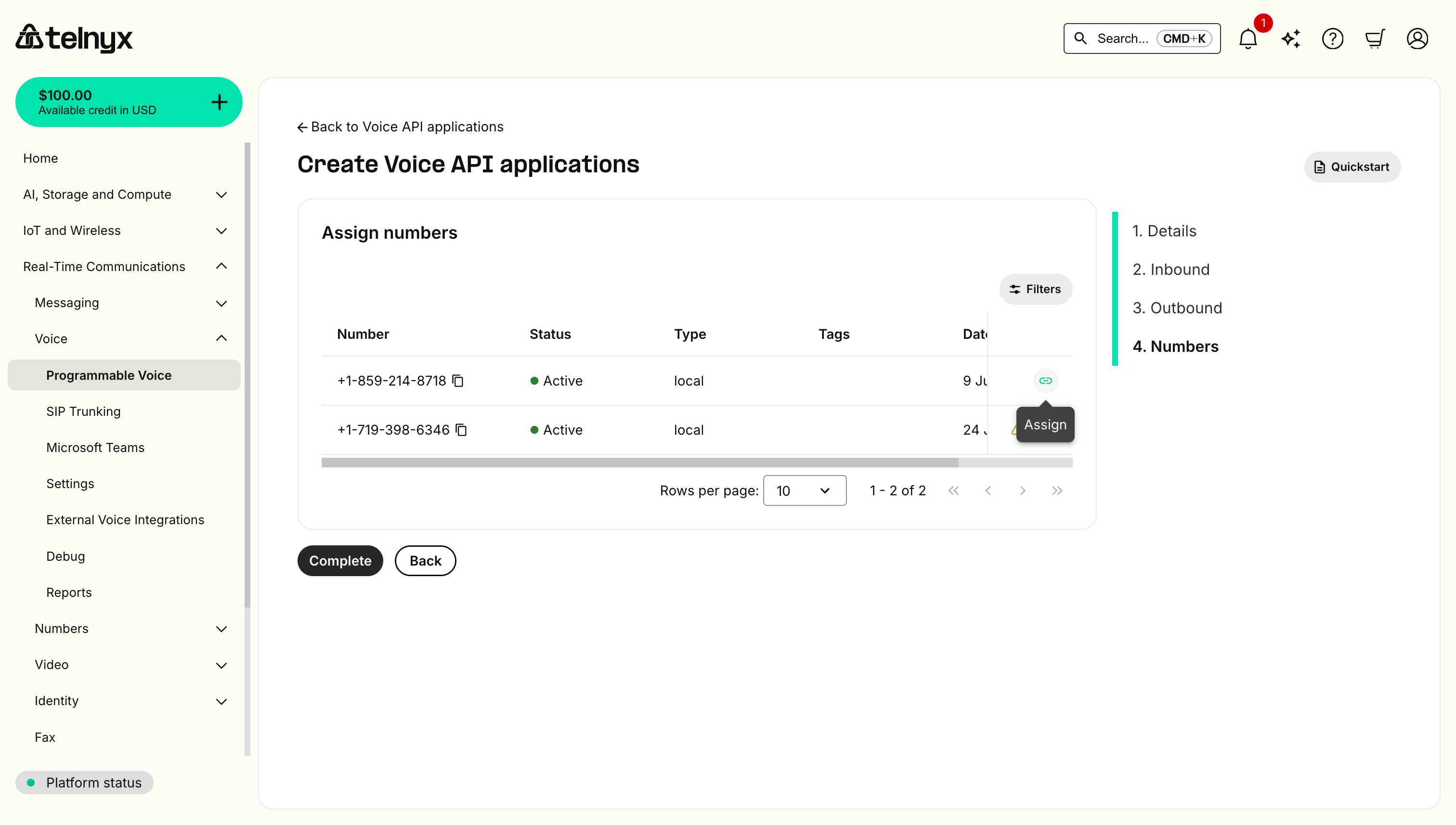Open notifications via the bell icon
1456x825 pixels.
pos(1248,38)
